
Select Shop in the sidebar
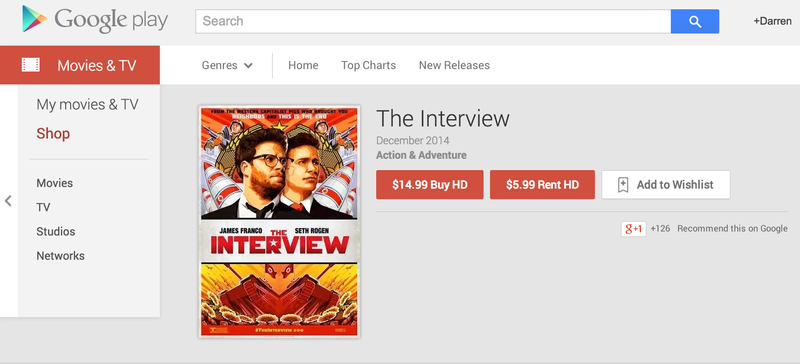[x=53, y=134]
